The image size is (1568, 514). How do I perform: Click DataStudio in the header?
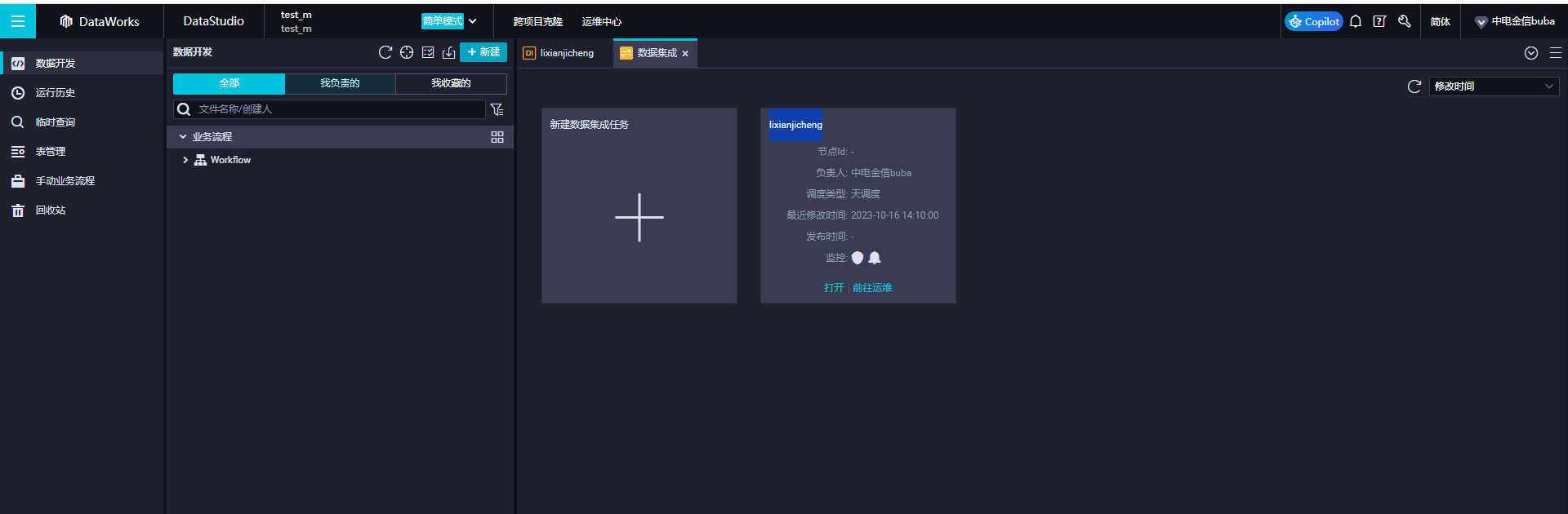tap(214, 21)
